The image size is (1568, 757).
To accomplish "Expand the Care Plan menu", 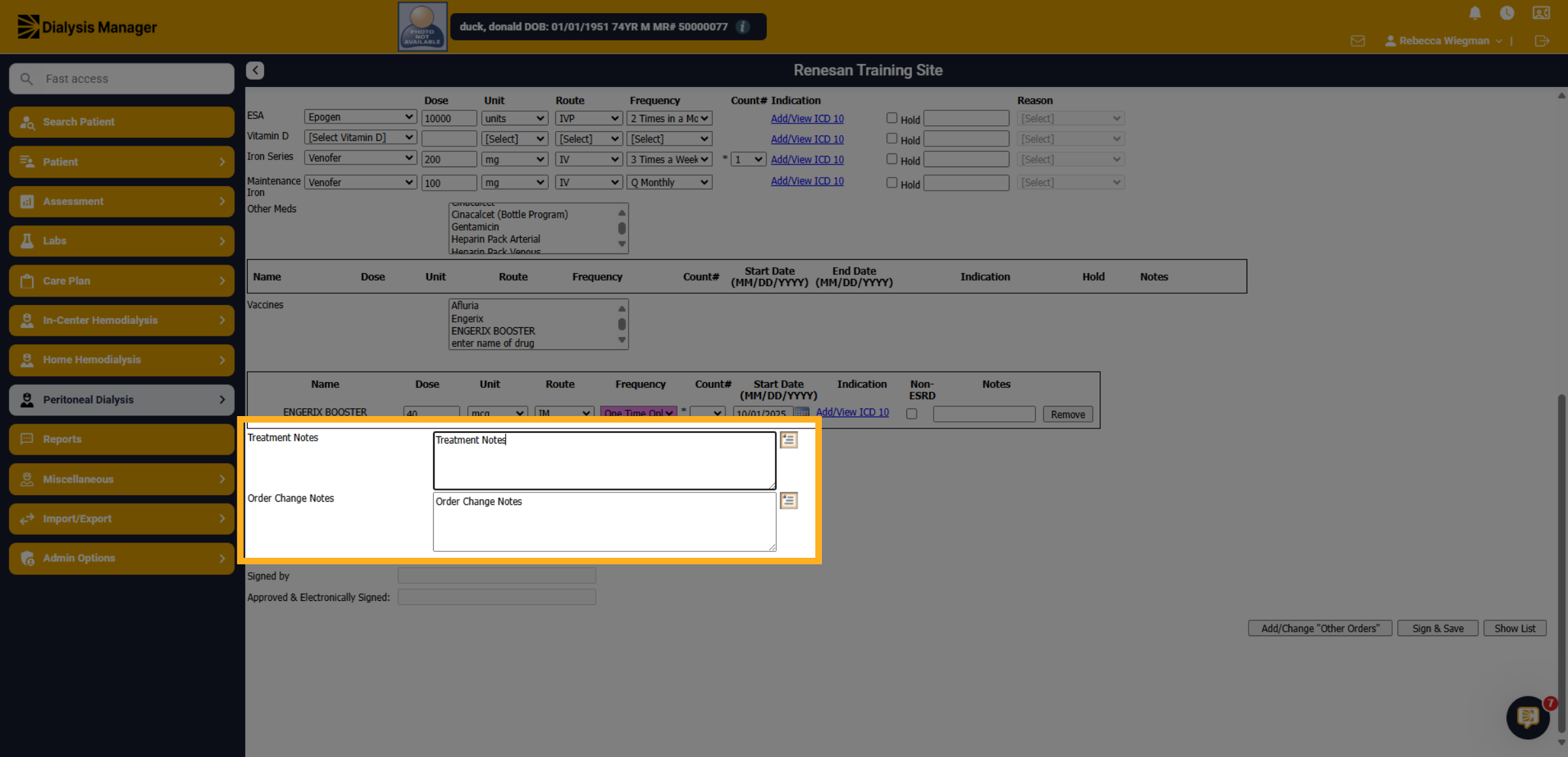I will (x=122, y=281).
